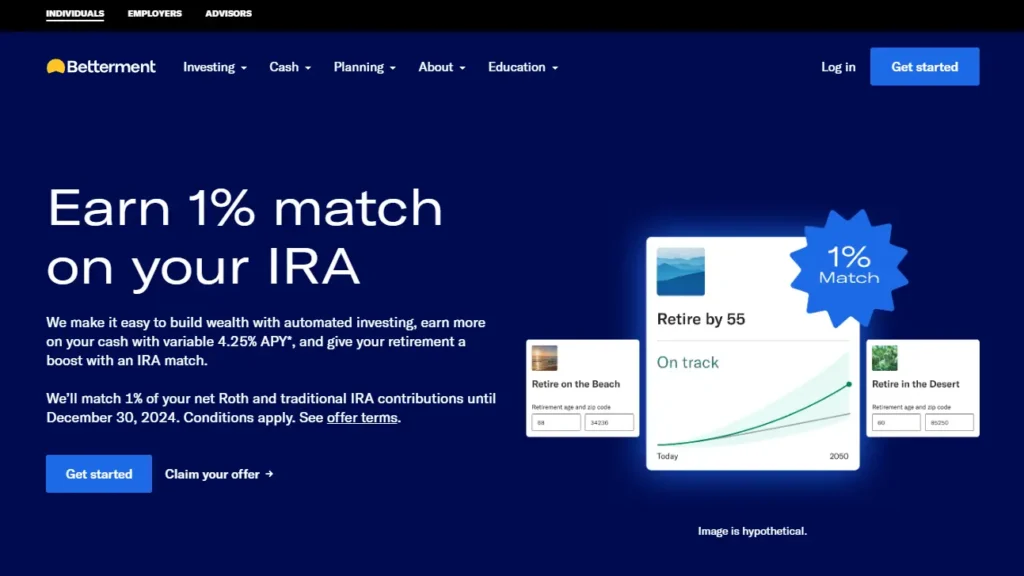Expand the Planning navigation dropdown
Image resolution: width=1024 pixels, height=576 pixels.
pos(364,67)
